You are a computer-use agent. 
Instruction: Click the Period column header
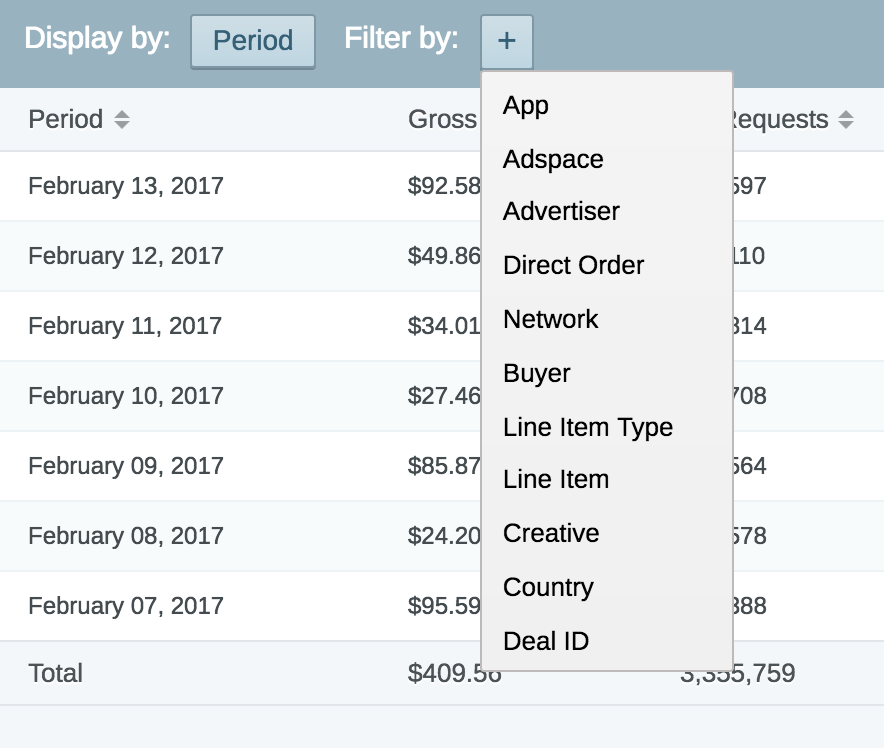[65, 119]
